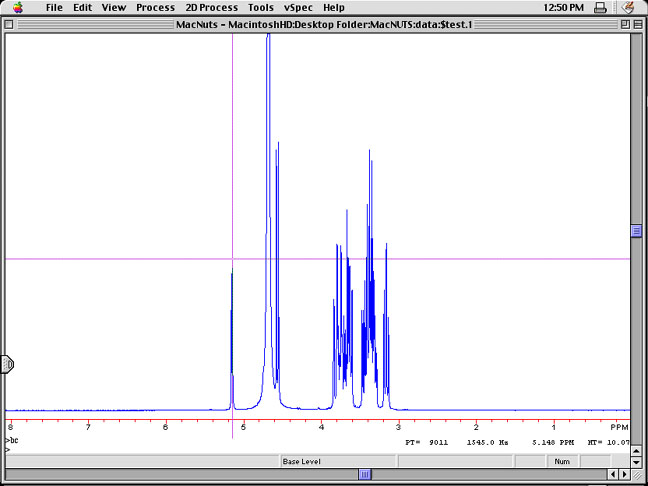Open the Apple menu
648x486 pixels.
coord(13,7)
